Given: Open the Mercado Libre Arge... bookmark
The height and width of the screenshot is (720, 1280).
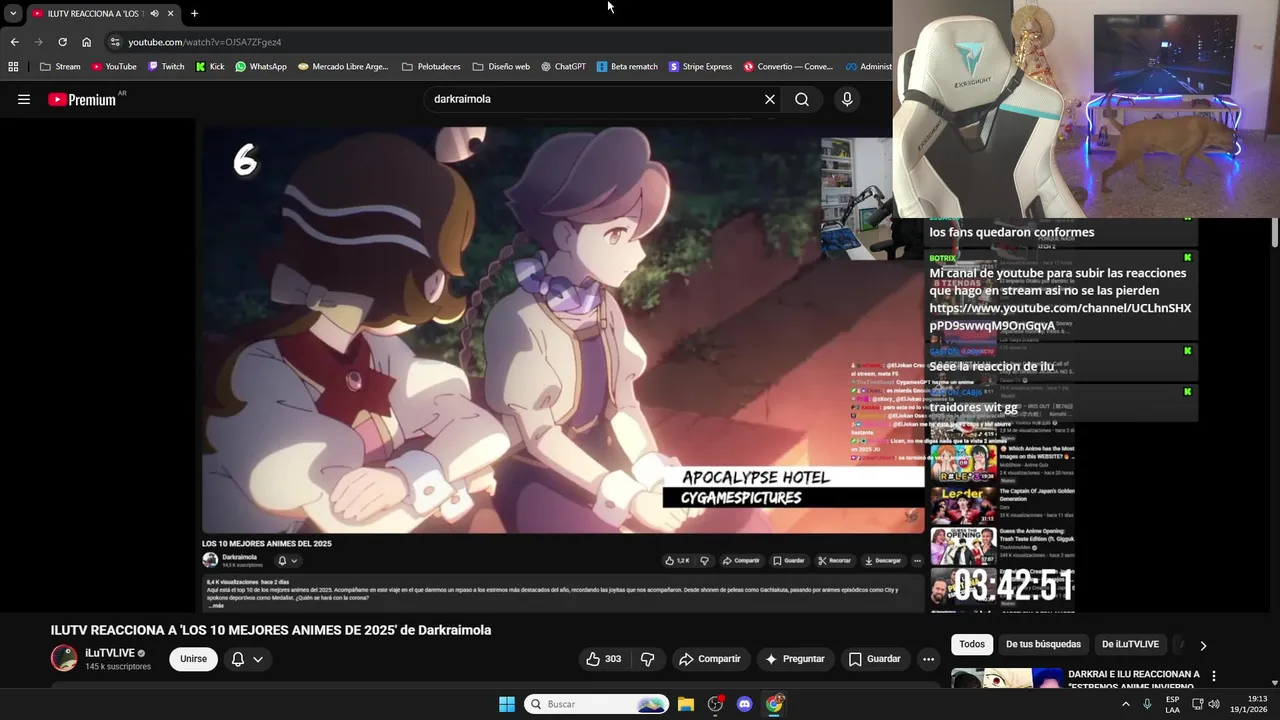Looking at the screenshot, I should (x=343, y=67).
